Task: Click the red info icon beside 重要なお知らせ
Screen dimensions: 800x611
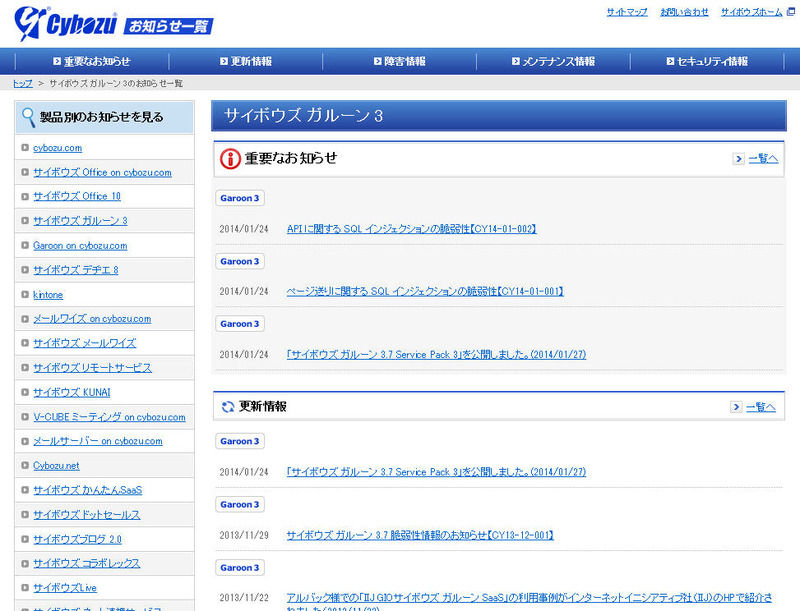Action: point(230,158)
